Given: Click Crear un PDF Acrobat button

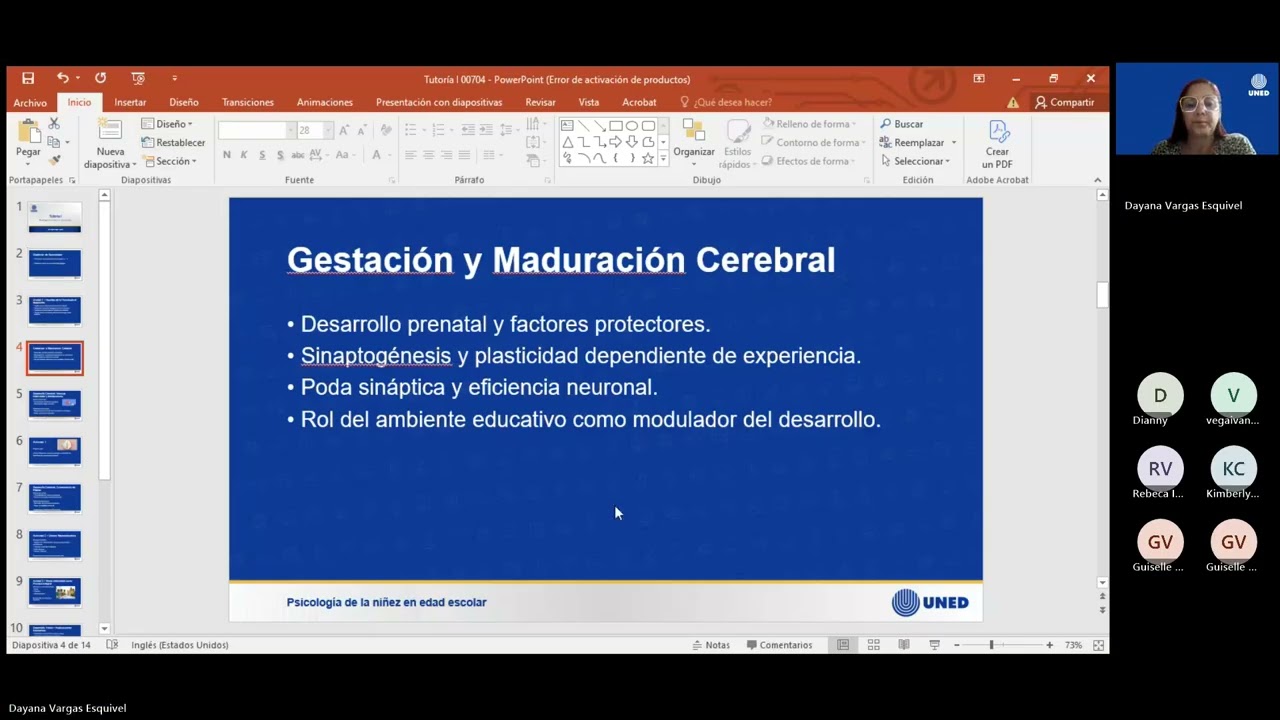Looking at the screenshot, I should 997,145.
